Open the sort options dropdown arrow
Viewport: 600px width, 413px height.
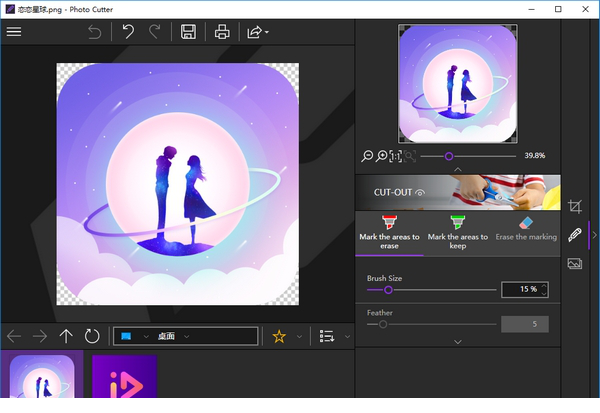pos(347,336)
